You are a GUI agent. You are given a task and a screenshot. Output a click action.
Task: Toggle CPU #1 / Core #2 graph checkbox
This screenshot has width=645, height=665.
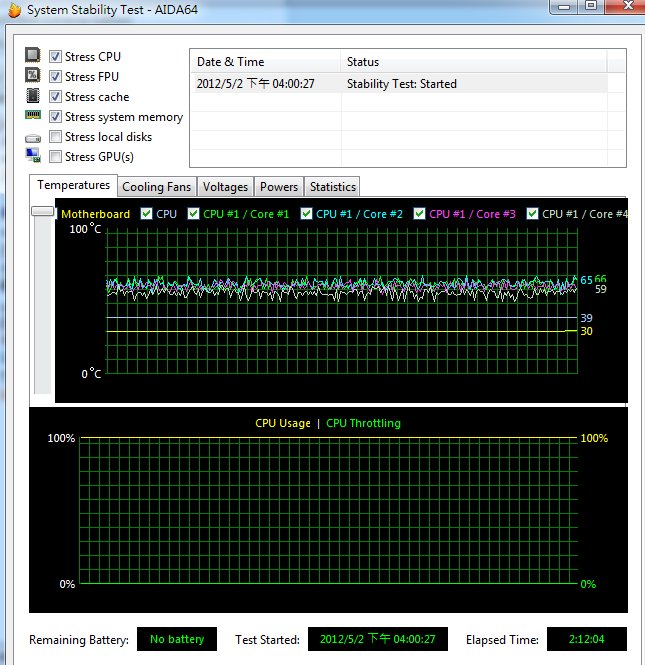(306, 214)
